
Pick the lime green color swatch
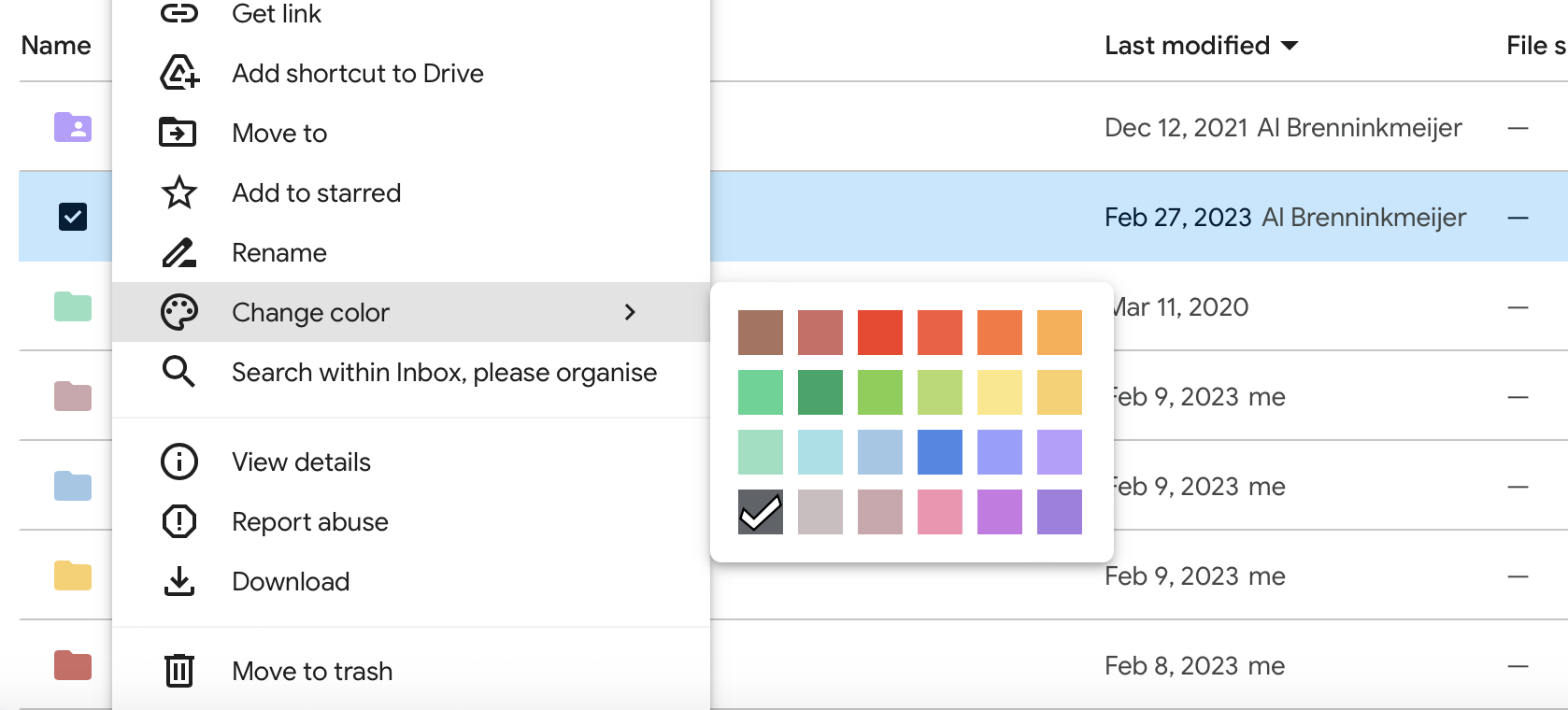[x=880, y=392]
